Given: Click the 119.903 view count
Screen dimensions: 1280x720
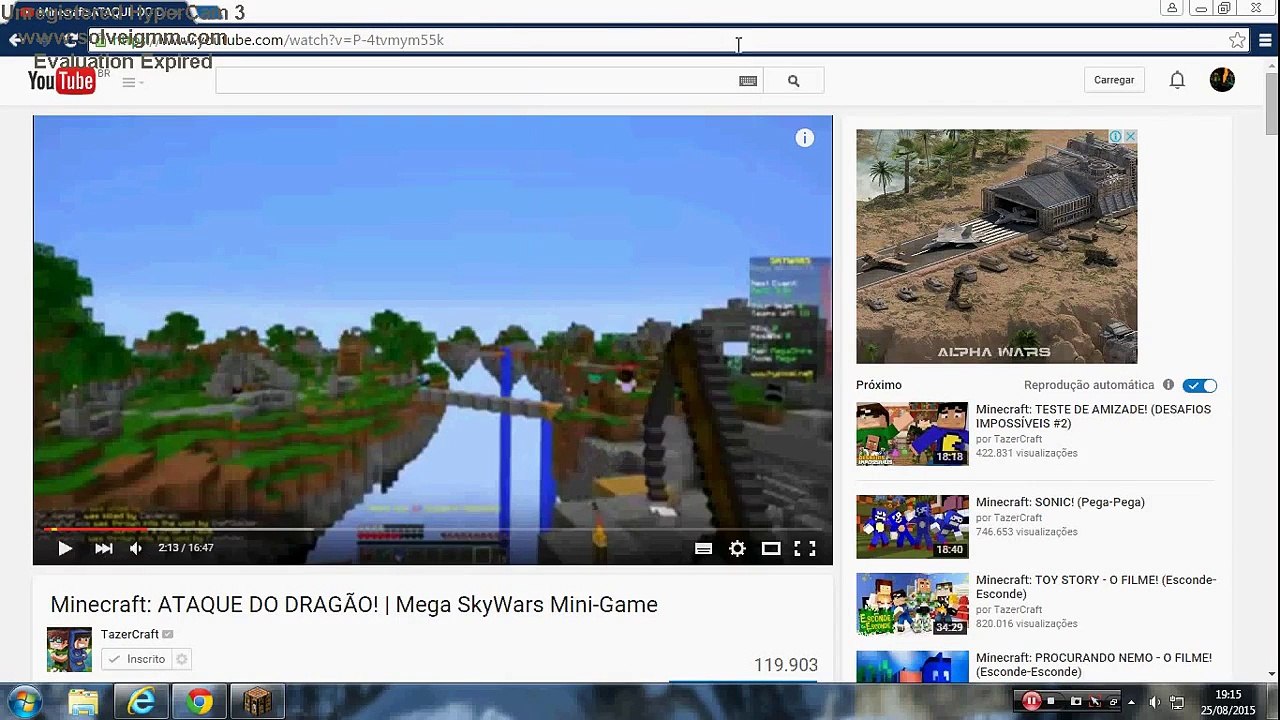Looking at the screenshot, I should point(786,665).
